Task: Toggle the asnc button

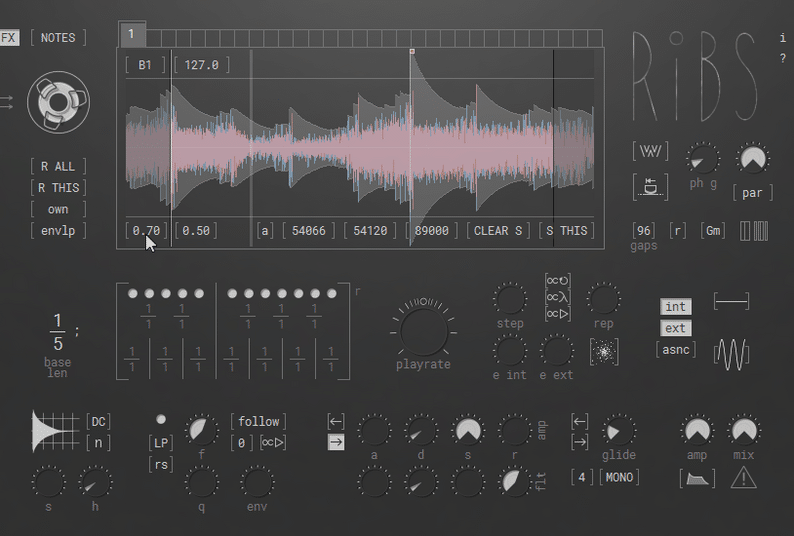Action: [676, 350]
